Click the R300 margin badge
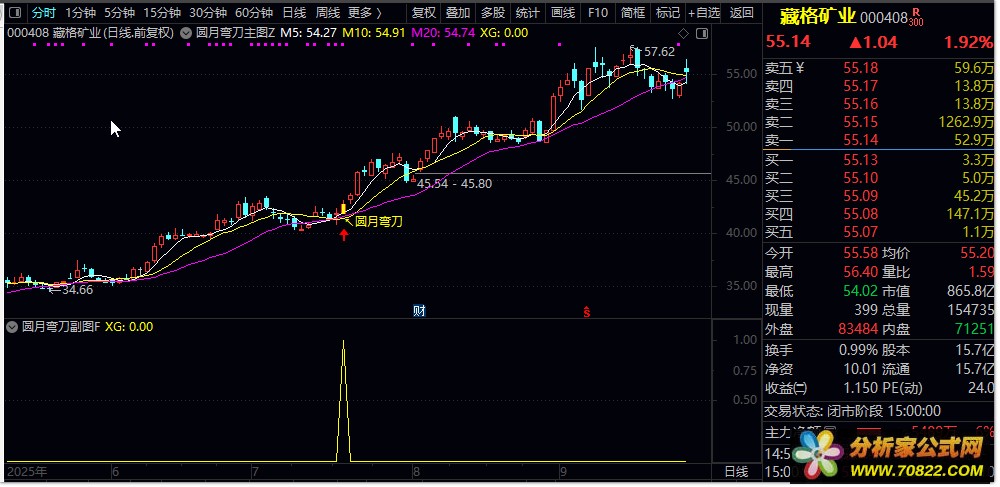1000x487 pixels. point(917,17)
